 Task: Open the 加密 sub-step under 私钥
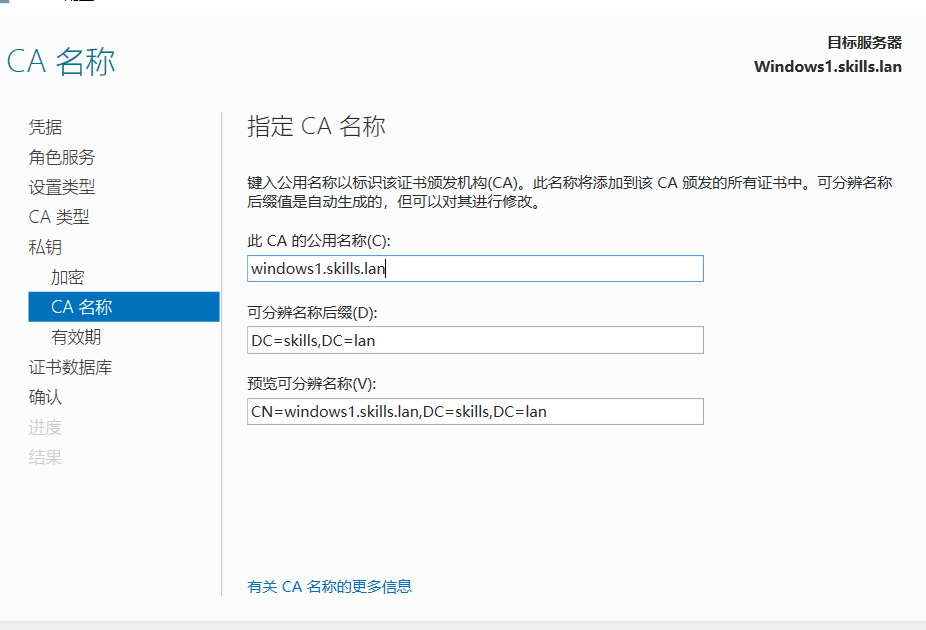(x=68, y=277)
